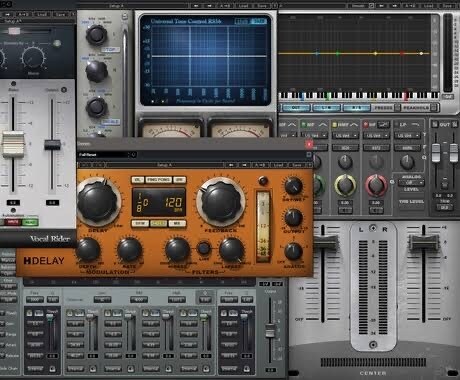Click the first band solo button in multiband compressor

pyautogui.click(x=29, y=313)
